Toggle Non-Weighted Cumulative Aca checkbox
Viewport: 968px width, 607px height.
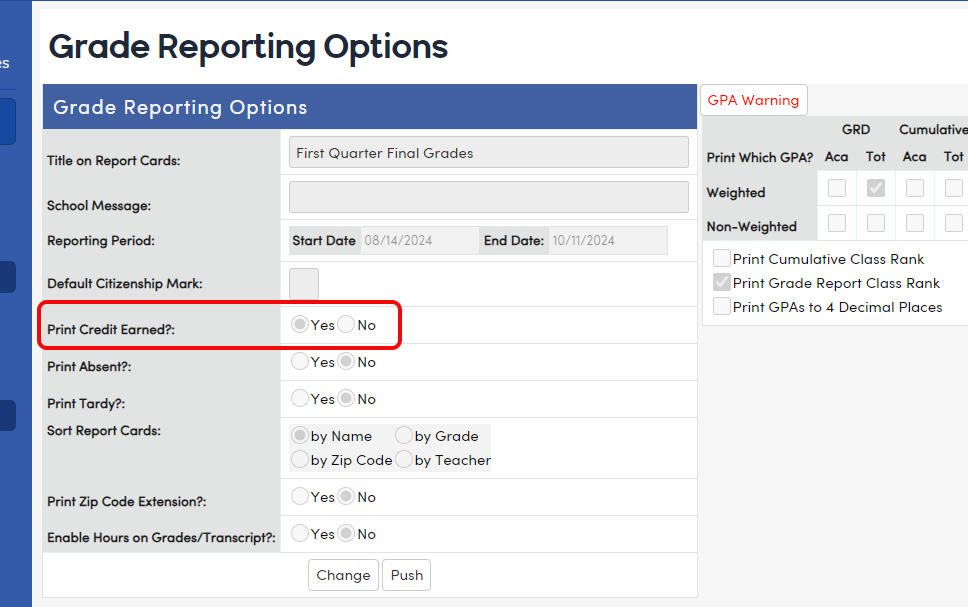click(x=915, y=223)
